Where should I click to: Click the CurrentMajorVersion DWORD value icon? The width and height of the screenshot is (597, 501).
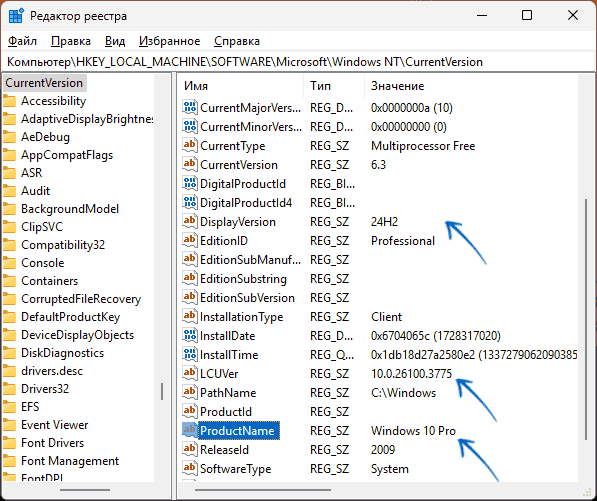(x=190, y=108)
